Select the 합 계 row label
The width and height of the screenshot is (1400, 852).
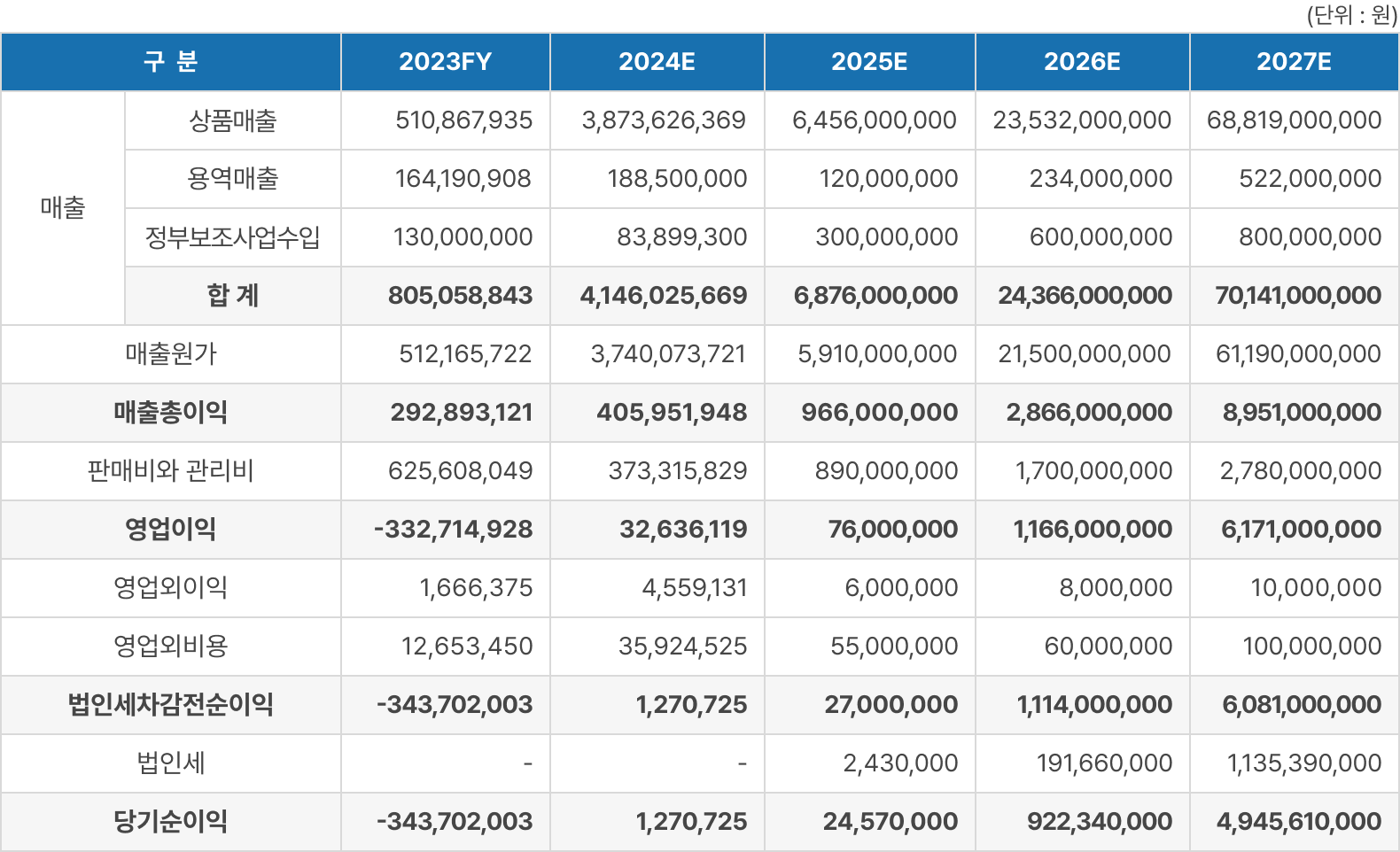point(233,296)
